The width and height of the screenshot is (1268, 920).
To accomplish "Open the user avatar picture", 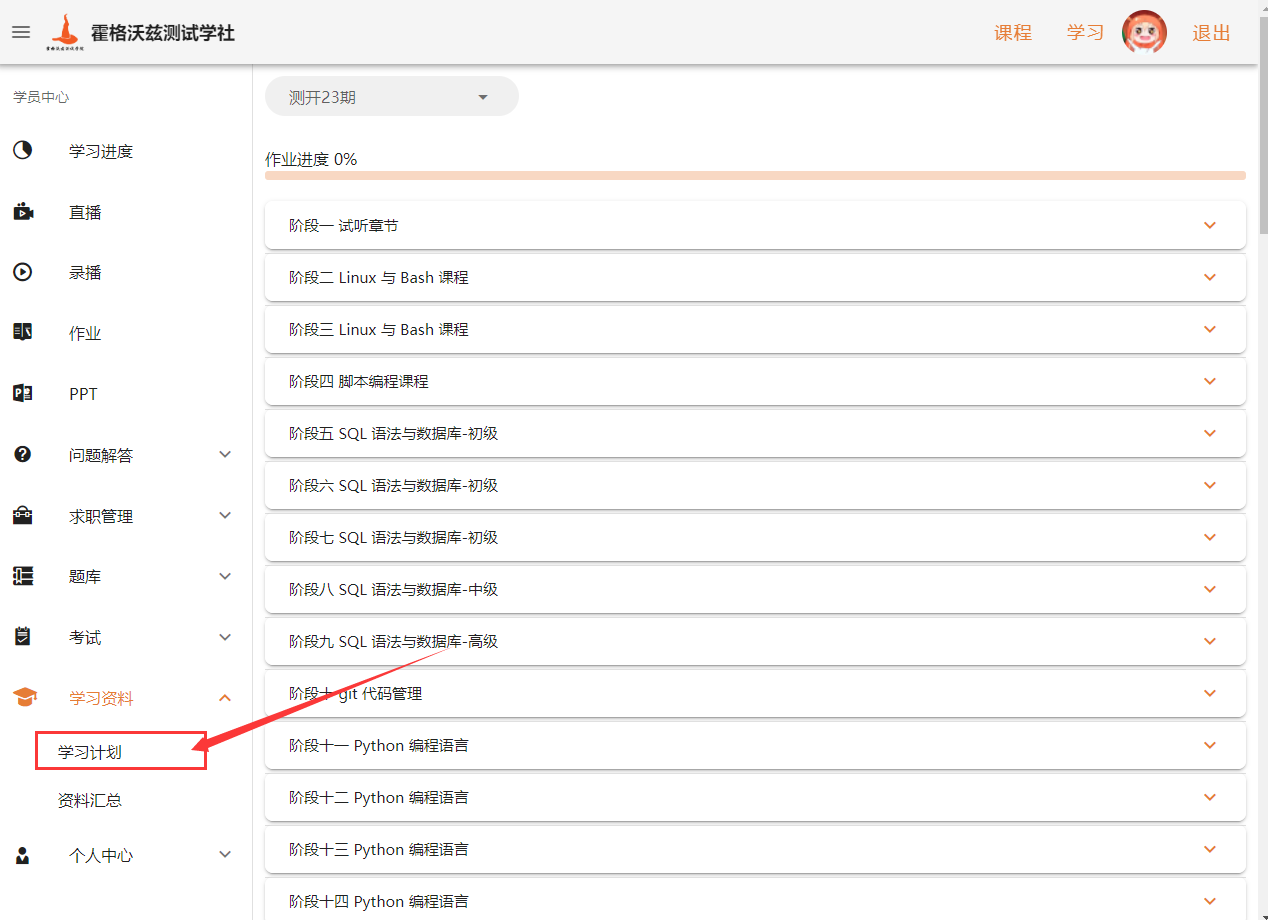I will point(1144,33).
